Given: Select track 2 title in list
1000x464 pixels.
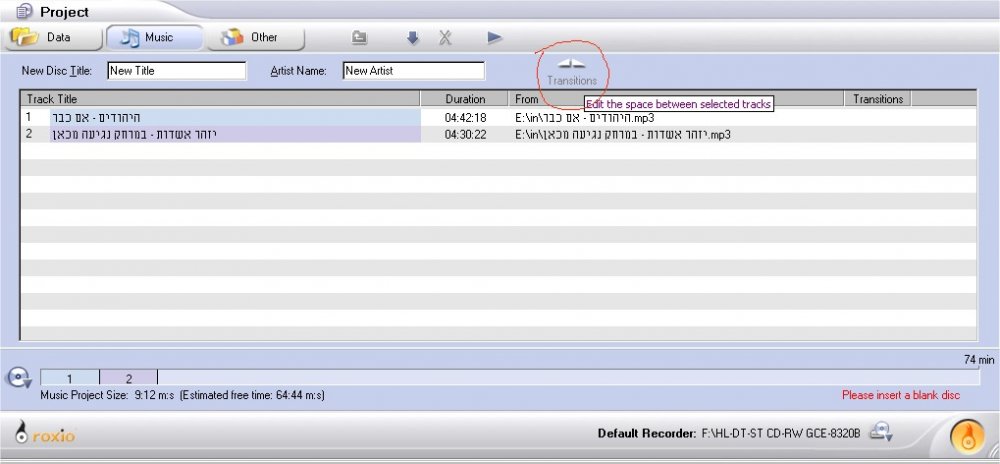Looking at the screenshot, I should coord(235,134).
